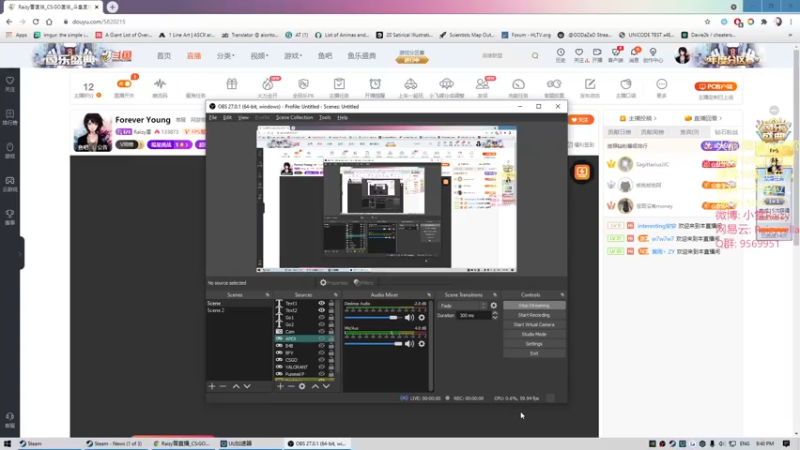Viewport: 800px width, 450px height.
Task: Select the APEX source row
Action: 305,339
